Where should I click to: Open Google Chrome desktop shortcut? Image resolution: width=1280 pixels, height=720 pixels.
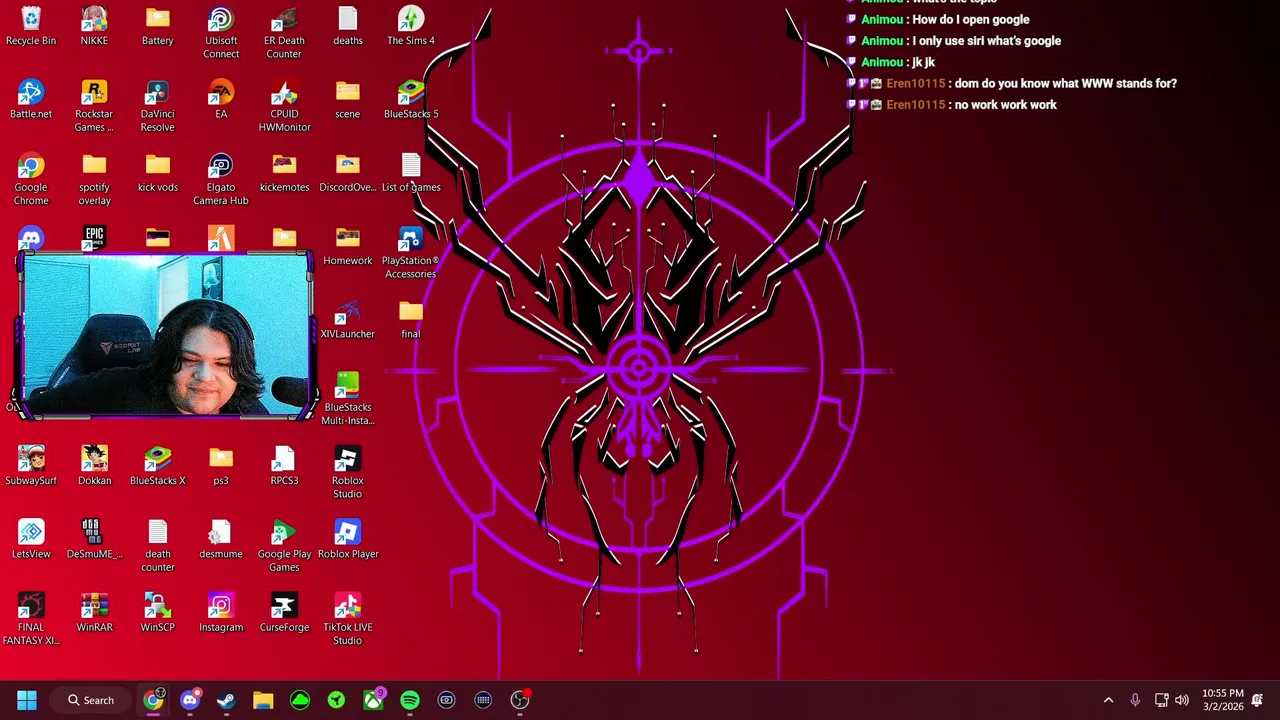click(31, 180)
